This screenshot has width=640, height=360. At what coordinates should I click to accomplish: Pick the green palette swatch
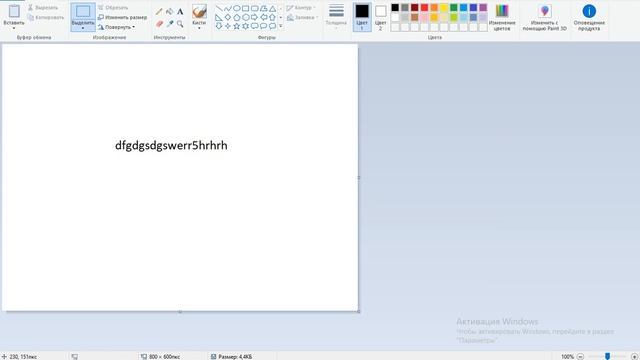454,8
